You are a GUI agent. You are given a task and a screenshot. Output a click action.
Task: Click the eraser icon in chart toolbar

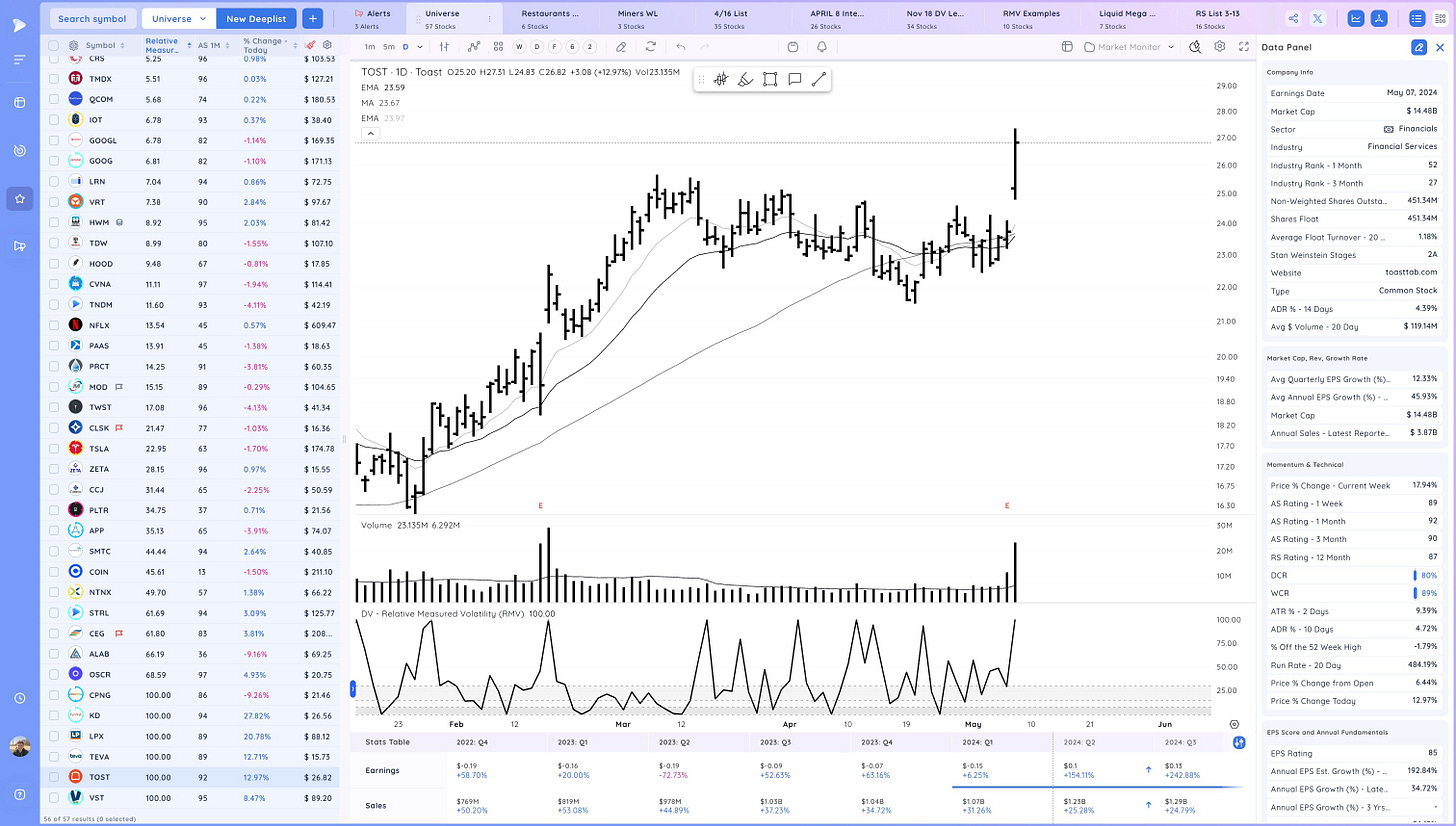pos(621,47)
